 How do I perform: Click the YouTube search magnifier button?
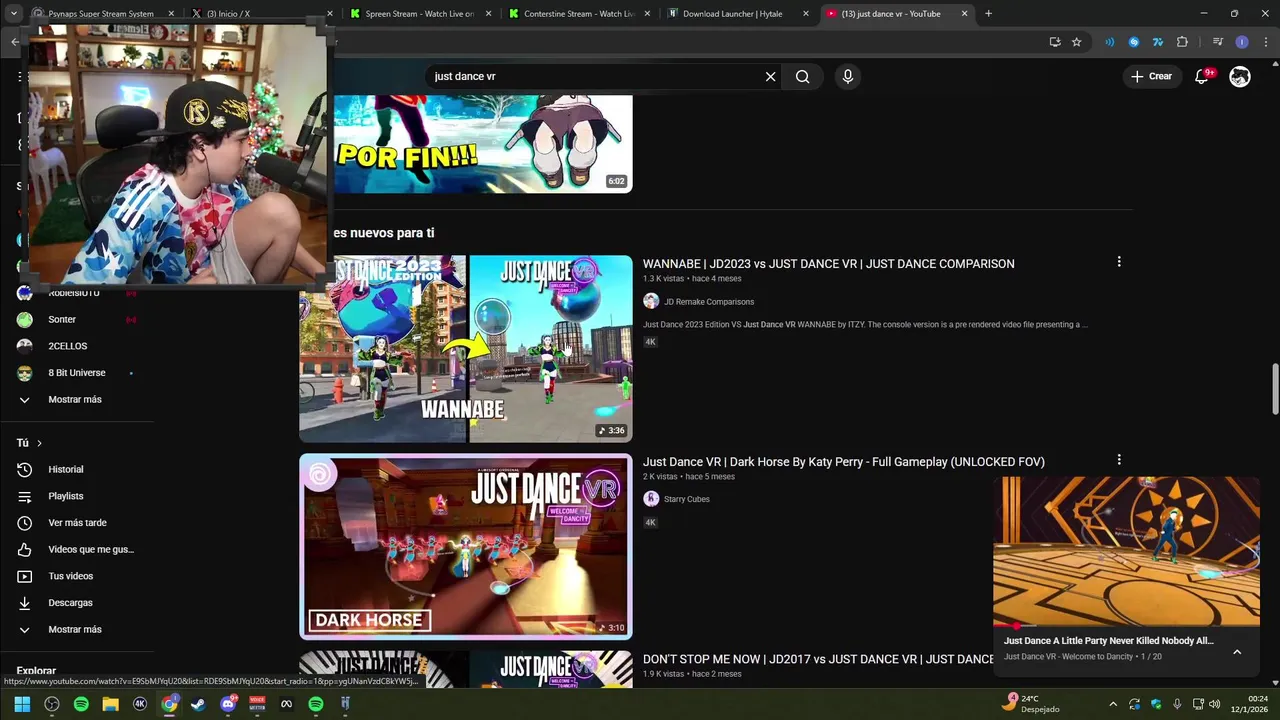pos(802,76)
